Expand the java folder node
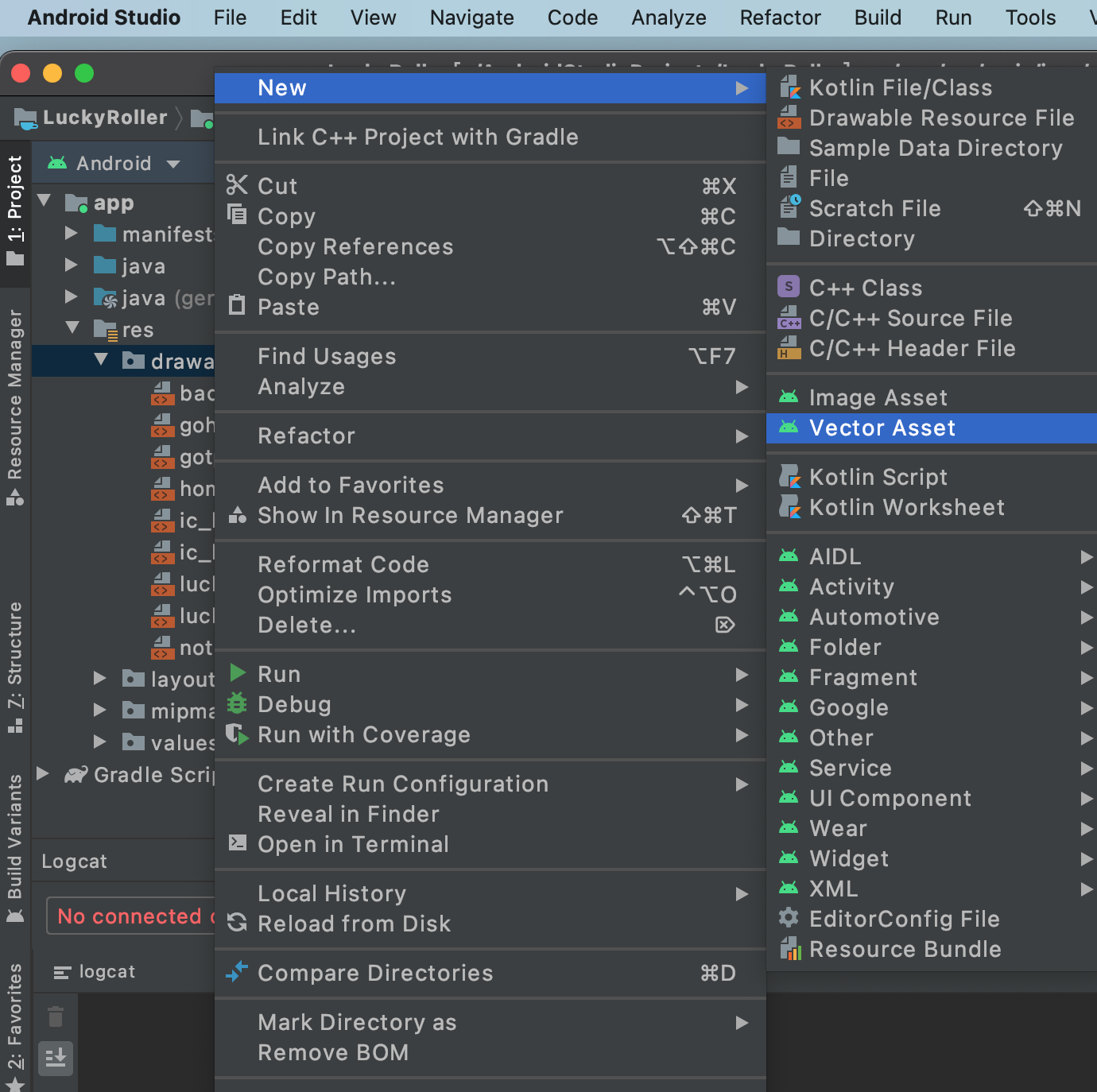This screenshot has height=1092, width=1097. [x=71, y=265]
